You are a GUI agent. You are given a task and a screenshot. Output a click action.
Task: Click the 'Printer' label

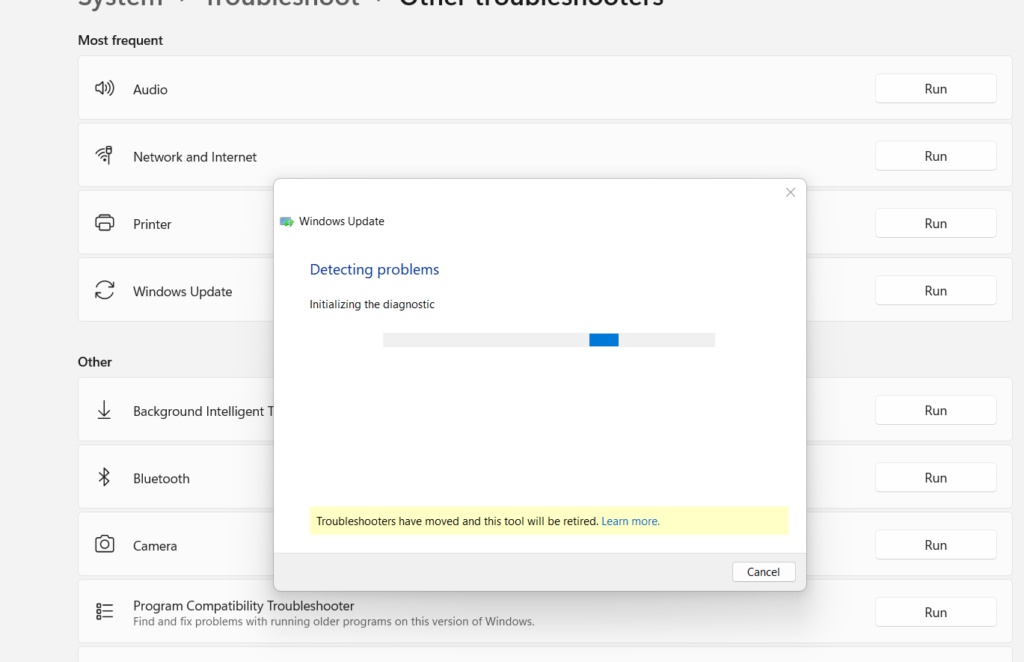(x=152, y=224)
